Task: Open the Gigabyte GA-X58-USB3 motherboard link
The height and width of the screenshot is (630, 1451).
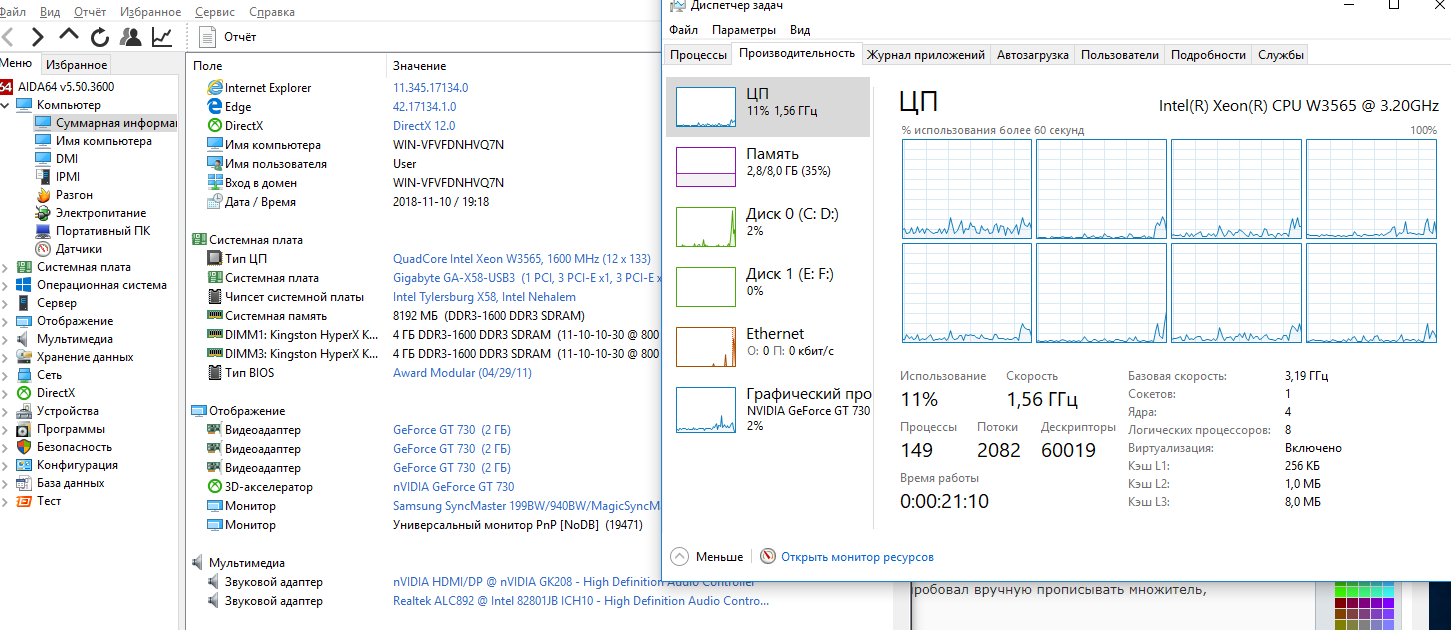Action: click(526, 278)
